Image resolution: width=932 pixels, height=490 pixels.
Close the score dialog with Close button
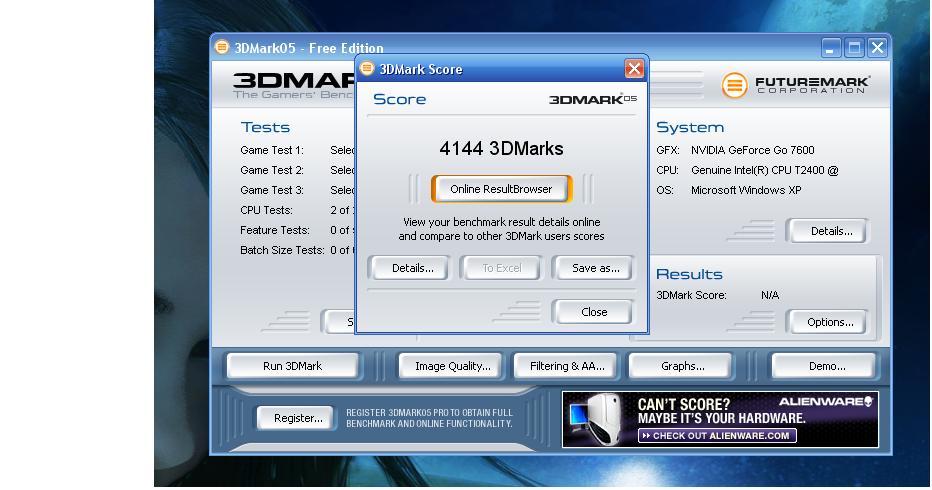593,312
